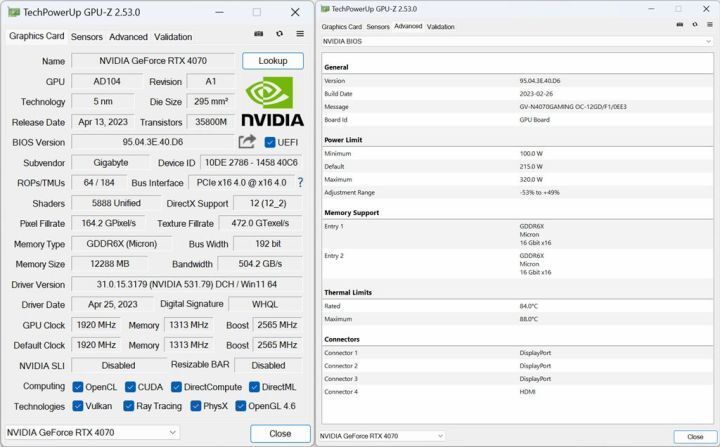Click Thermal Limits Rated 84.0°C row
The height and width of the screenshot is (447, 720).
pyautogui.click(x=518, y=306)
